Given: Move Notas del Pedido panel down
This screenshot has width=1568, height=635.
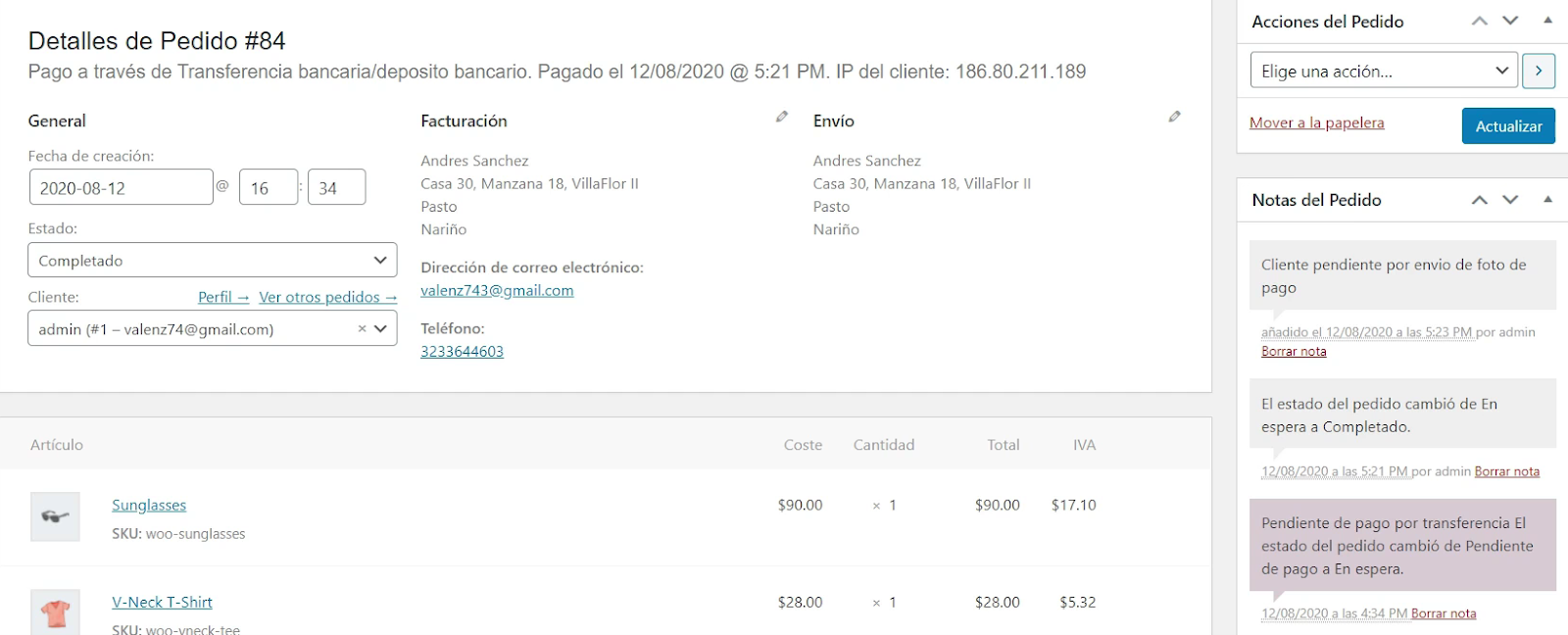Looking at the screenshot, I should coord(1510,199).
